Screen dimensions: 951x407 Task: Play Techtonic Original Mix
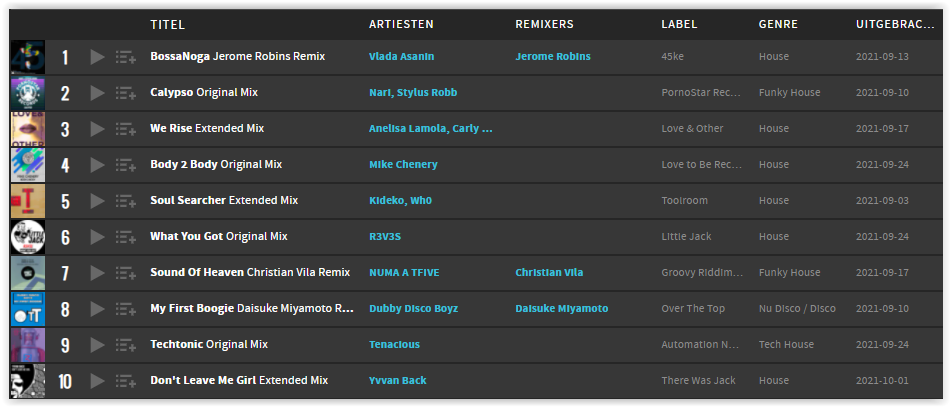coord(97,345)
